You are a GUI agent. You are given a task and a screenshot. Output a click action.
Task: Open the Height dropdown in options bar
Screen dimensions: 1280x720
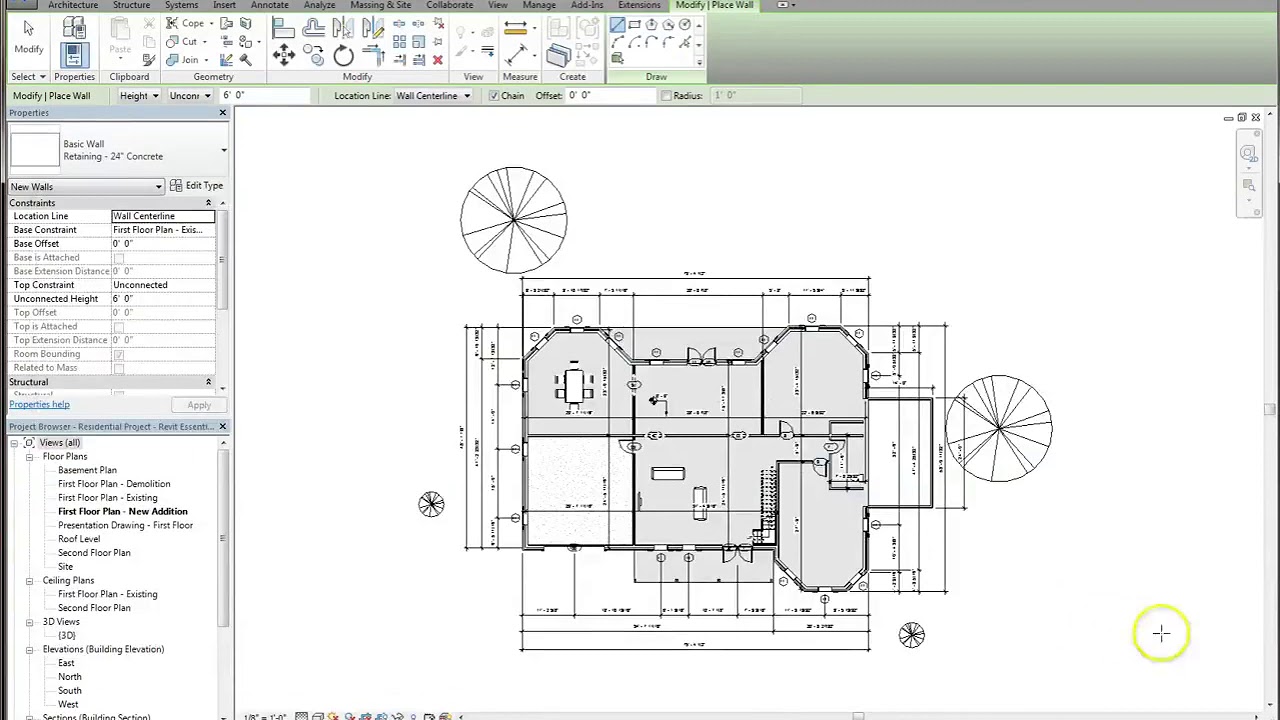(138, 96)
